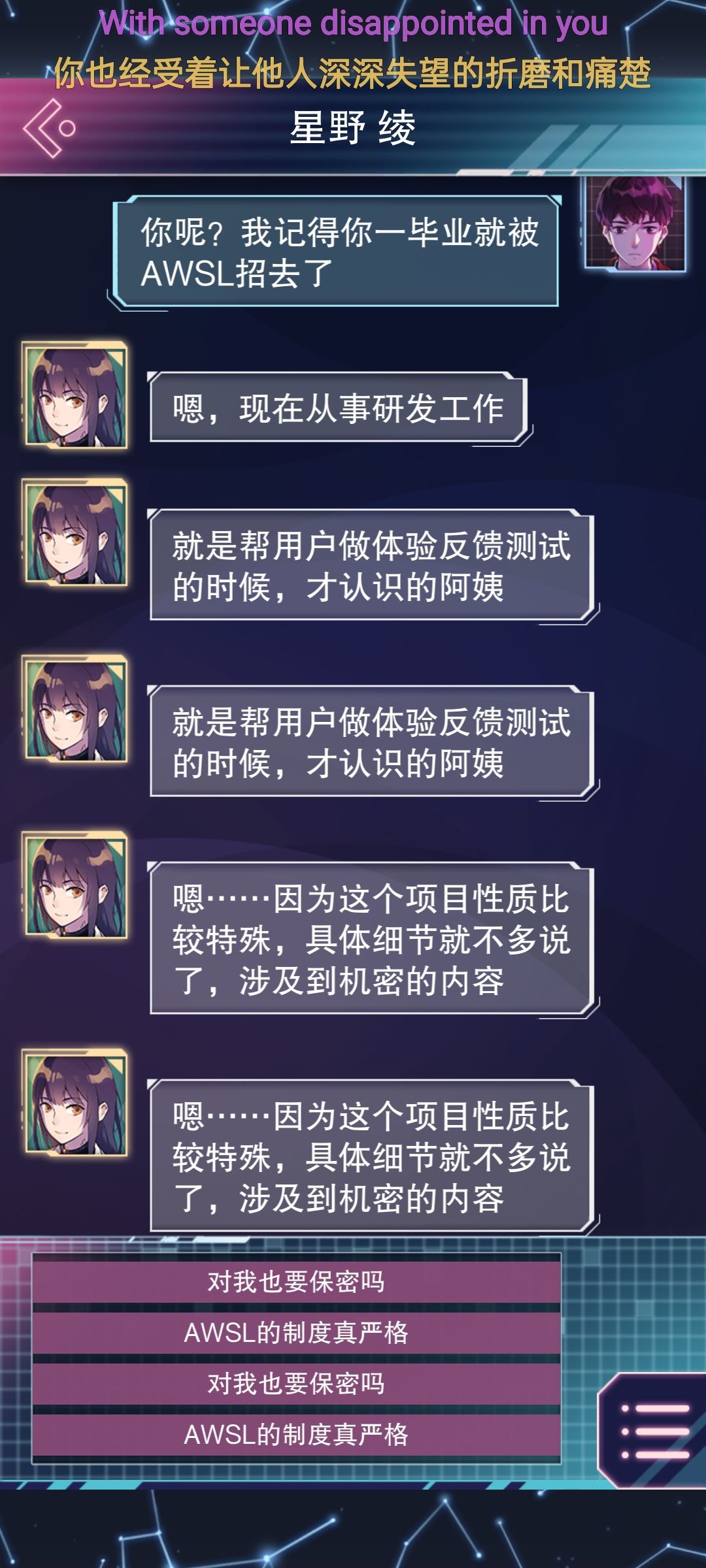Viewport: 706px width, 1568px height.
Task: Tap the last 涉及到机密的内容 message bubble
Action: (371, 1156)
